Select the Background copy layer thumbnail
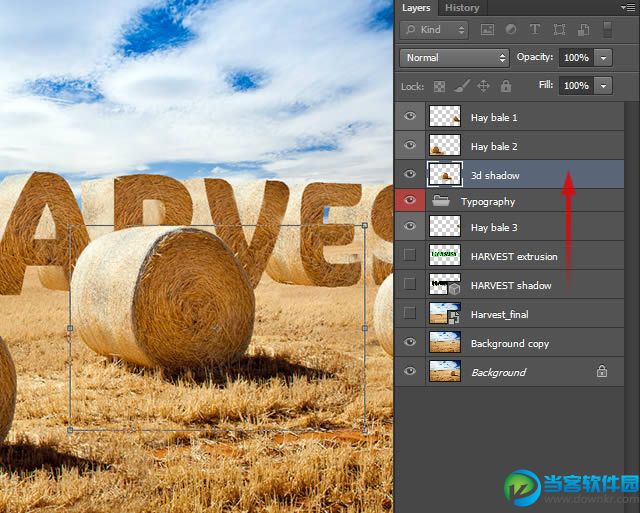Screen dimensions: 640x513 click(445, 342)
